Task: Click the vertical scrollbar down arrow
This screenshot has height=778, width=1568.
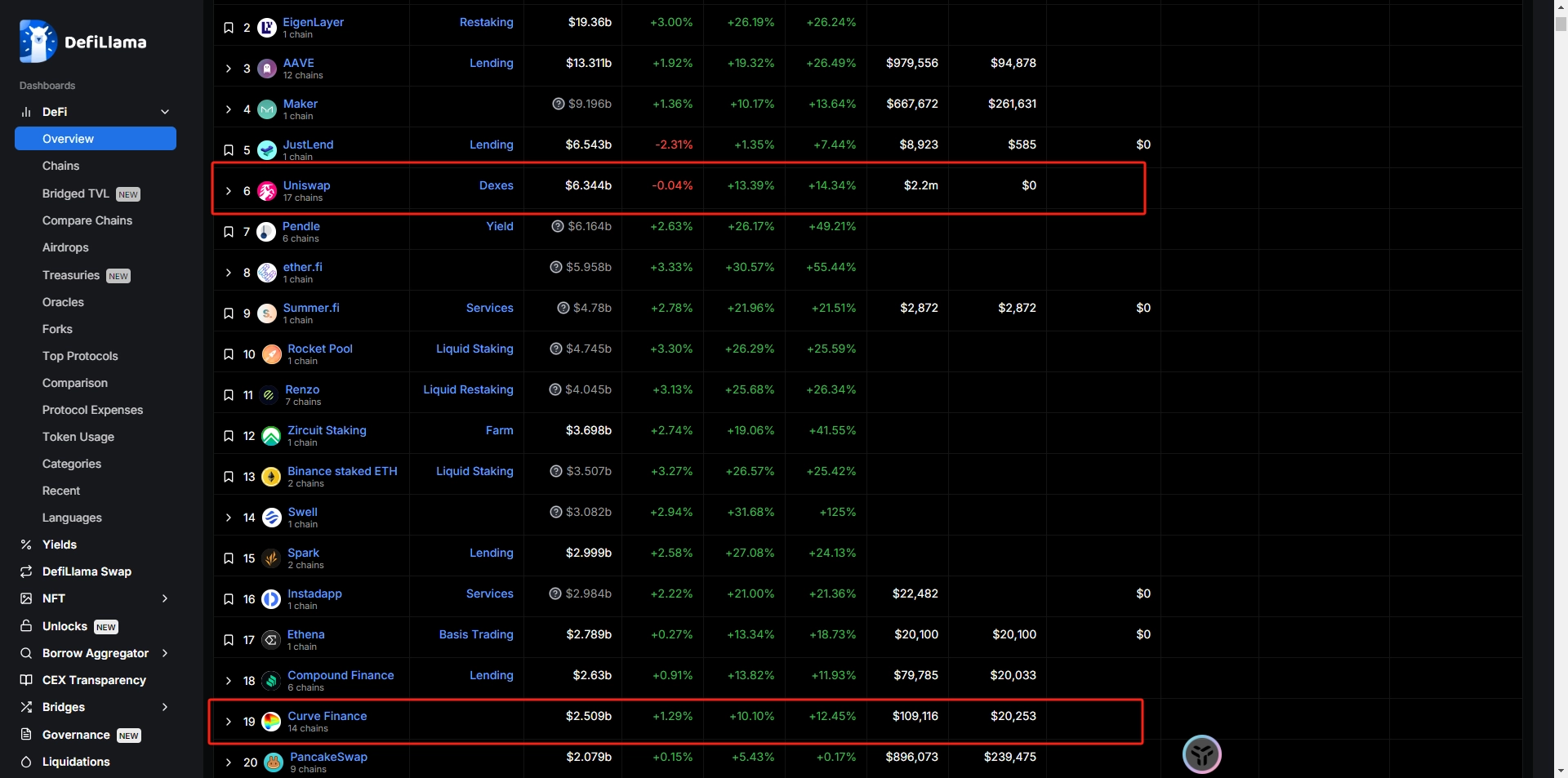Action: click(1561, 770)
